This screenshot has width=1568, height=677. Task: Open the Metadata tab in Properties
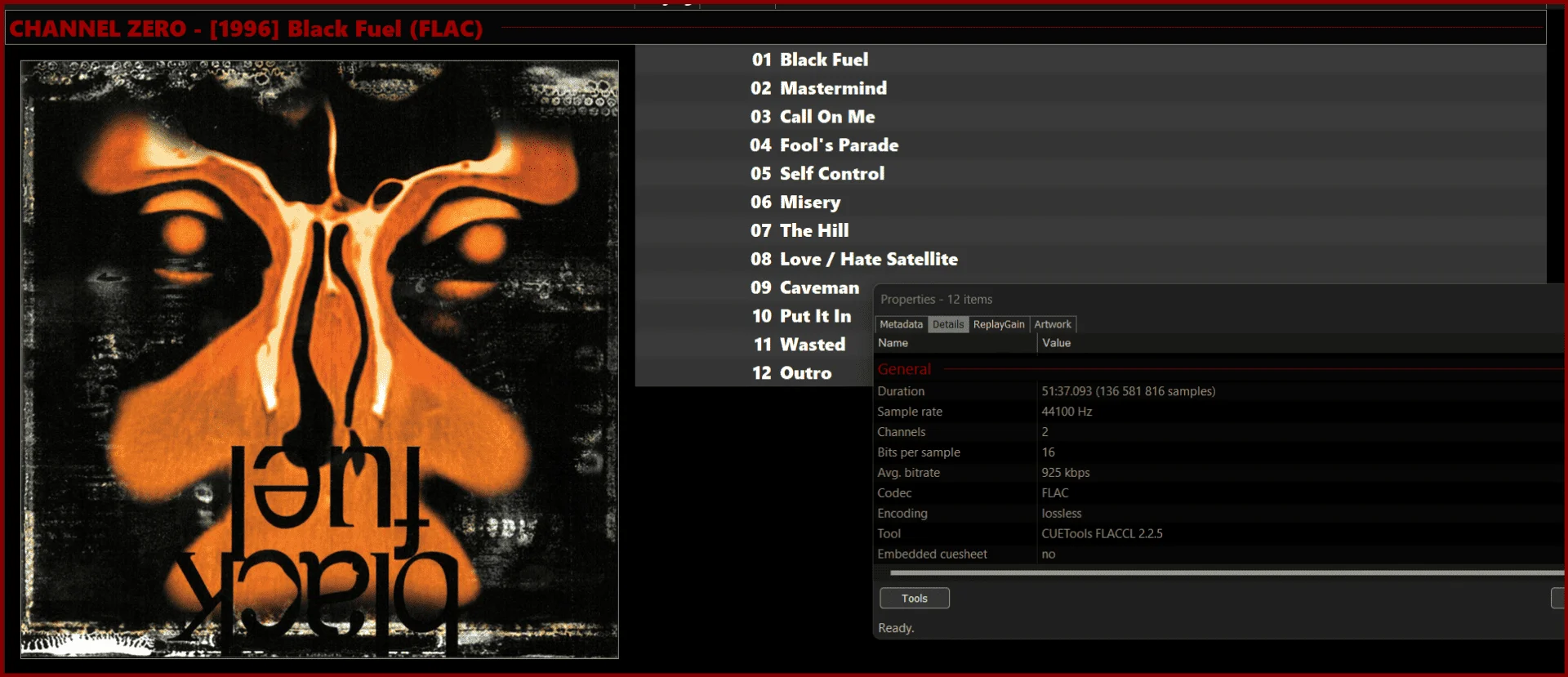tap(901, 324)
